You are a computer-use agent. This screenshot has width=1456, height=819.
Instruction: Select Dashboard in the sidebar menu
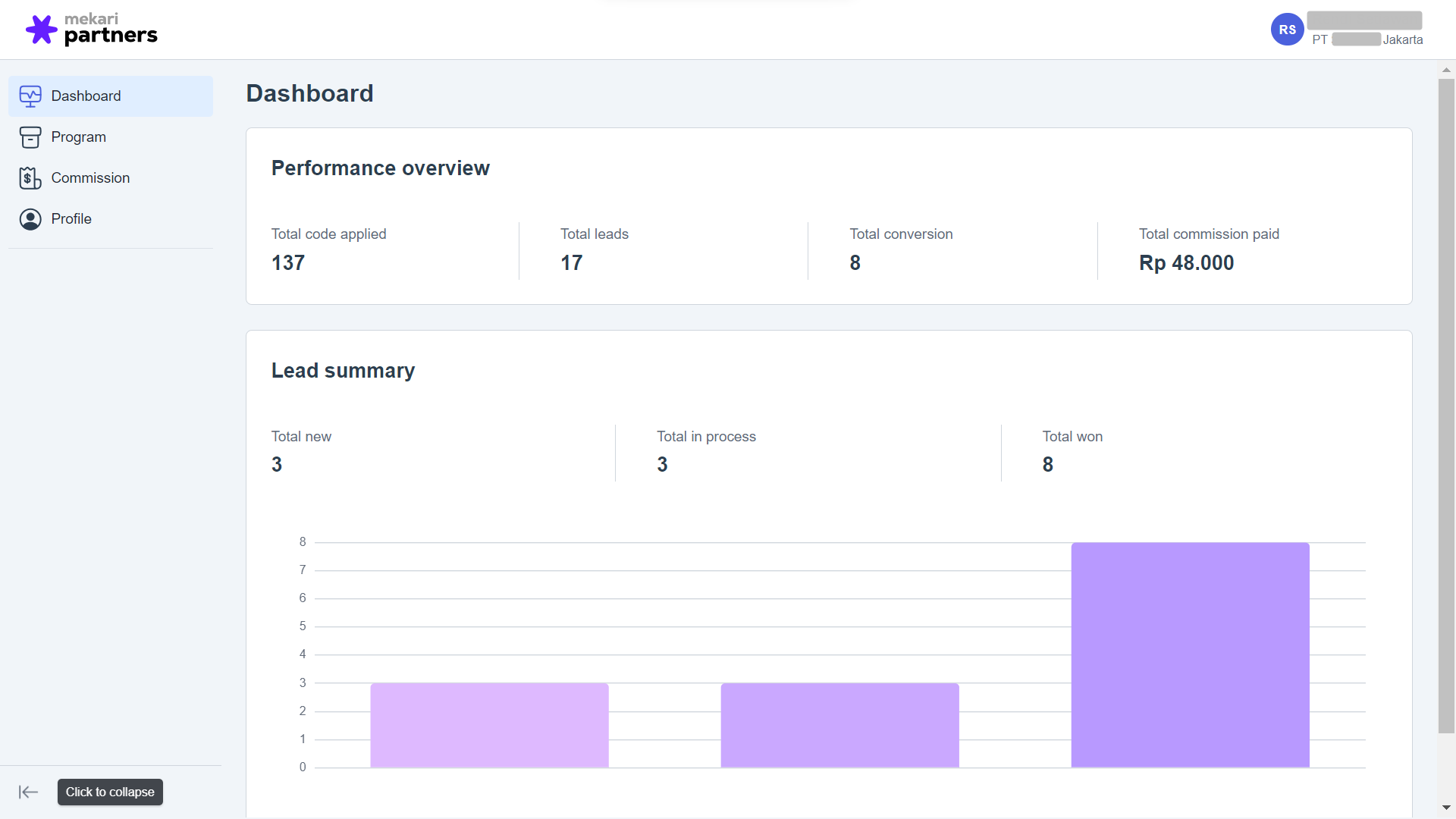tap(86, 96)
